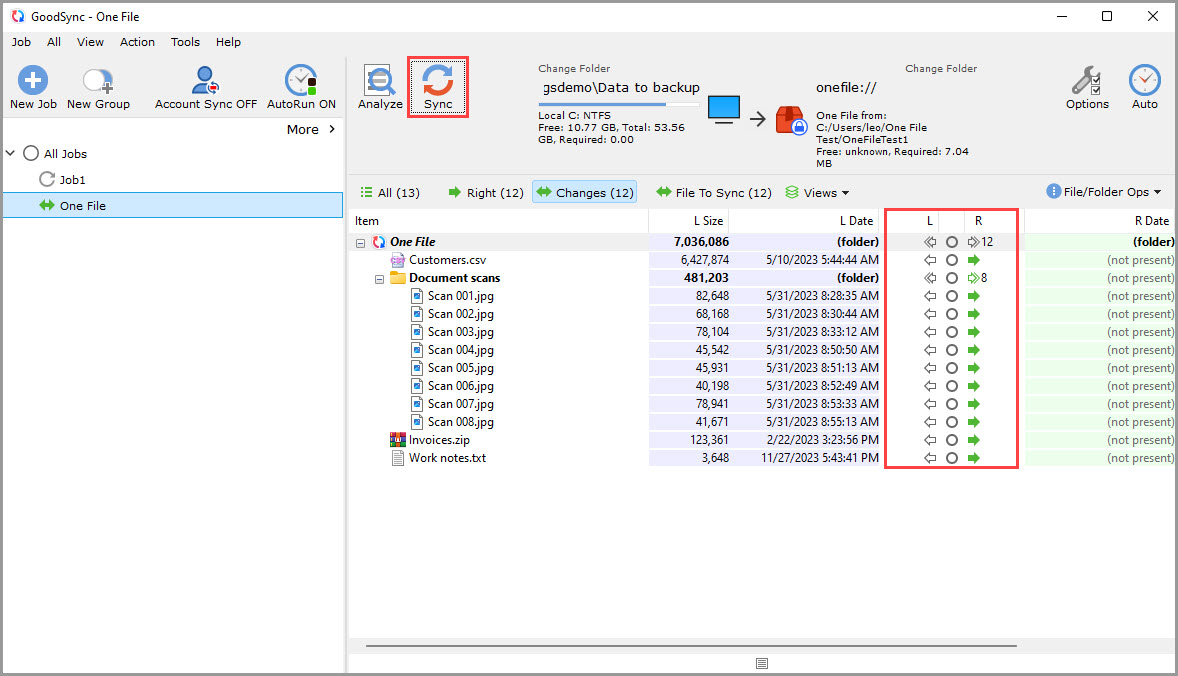Click left Change Folder link

tap(574, 68)
